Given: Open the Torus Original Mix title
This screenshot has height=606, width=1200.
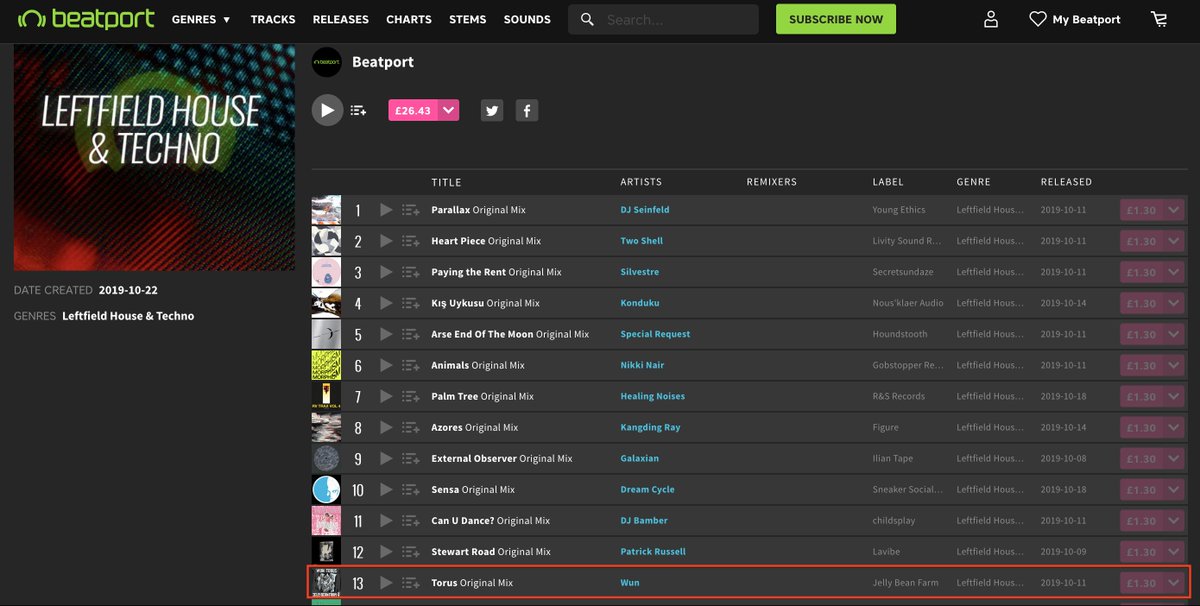Looking at the screenshot, I should (x=472, y=583).
